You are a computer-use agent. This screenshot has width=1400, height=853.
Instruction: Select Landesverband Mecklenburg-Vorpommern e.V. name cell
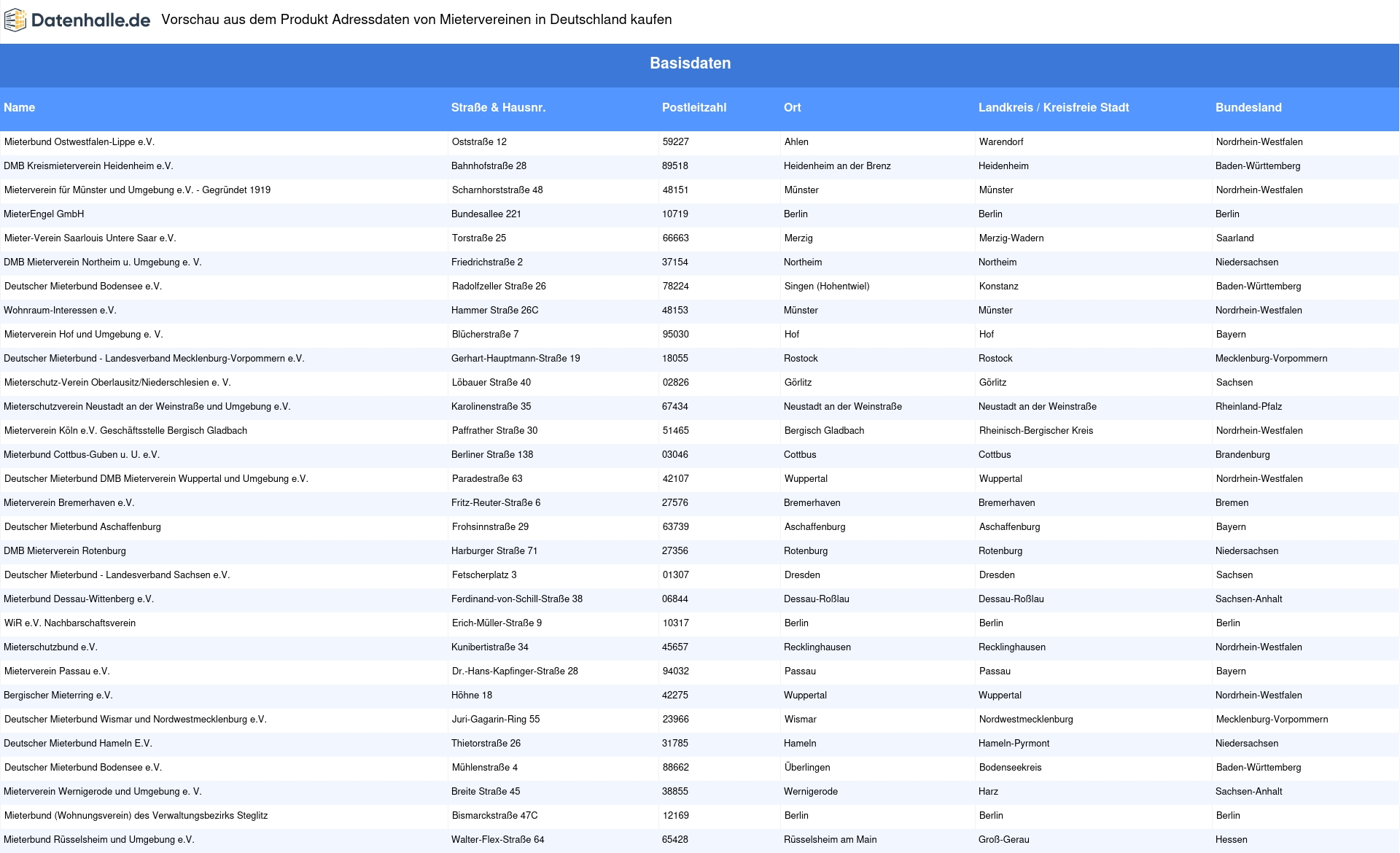(x=154, y=359)
